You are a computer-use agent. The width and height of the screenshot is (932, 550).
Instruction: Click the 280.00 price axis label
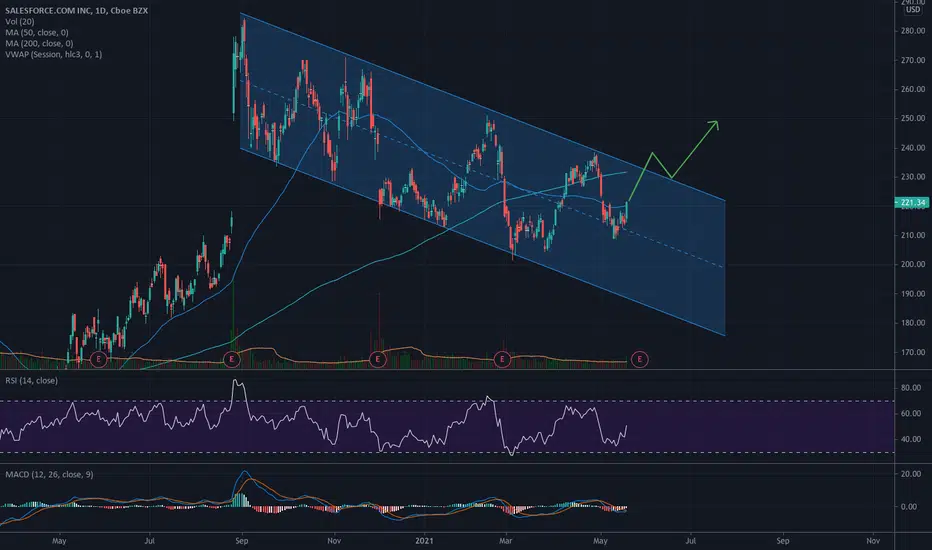(912, 31)
